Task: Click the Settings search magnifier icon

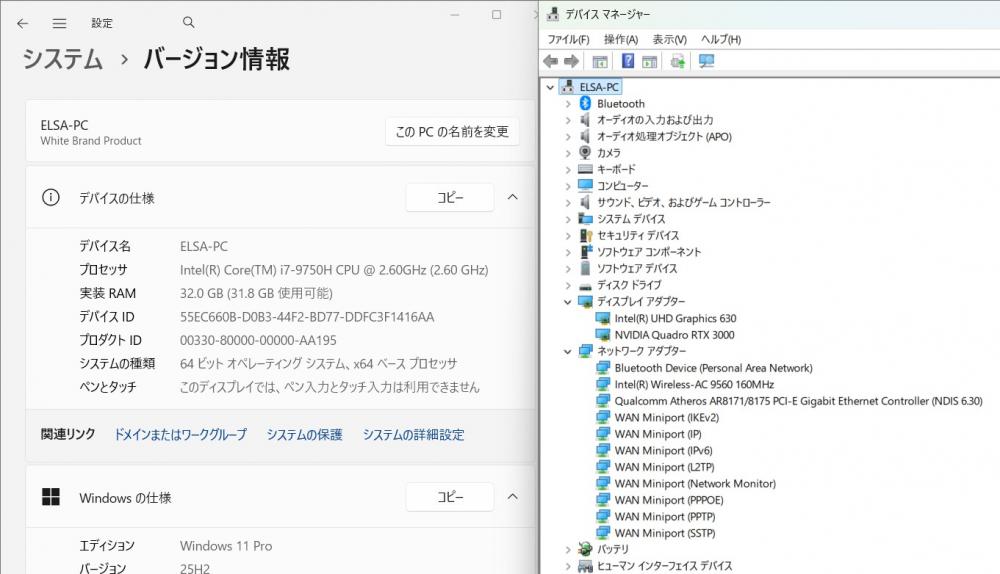Action: click(190, 23)
